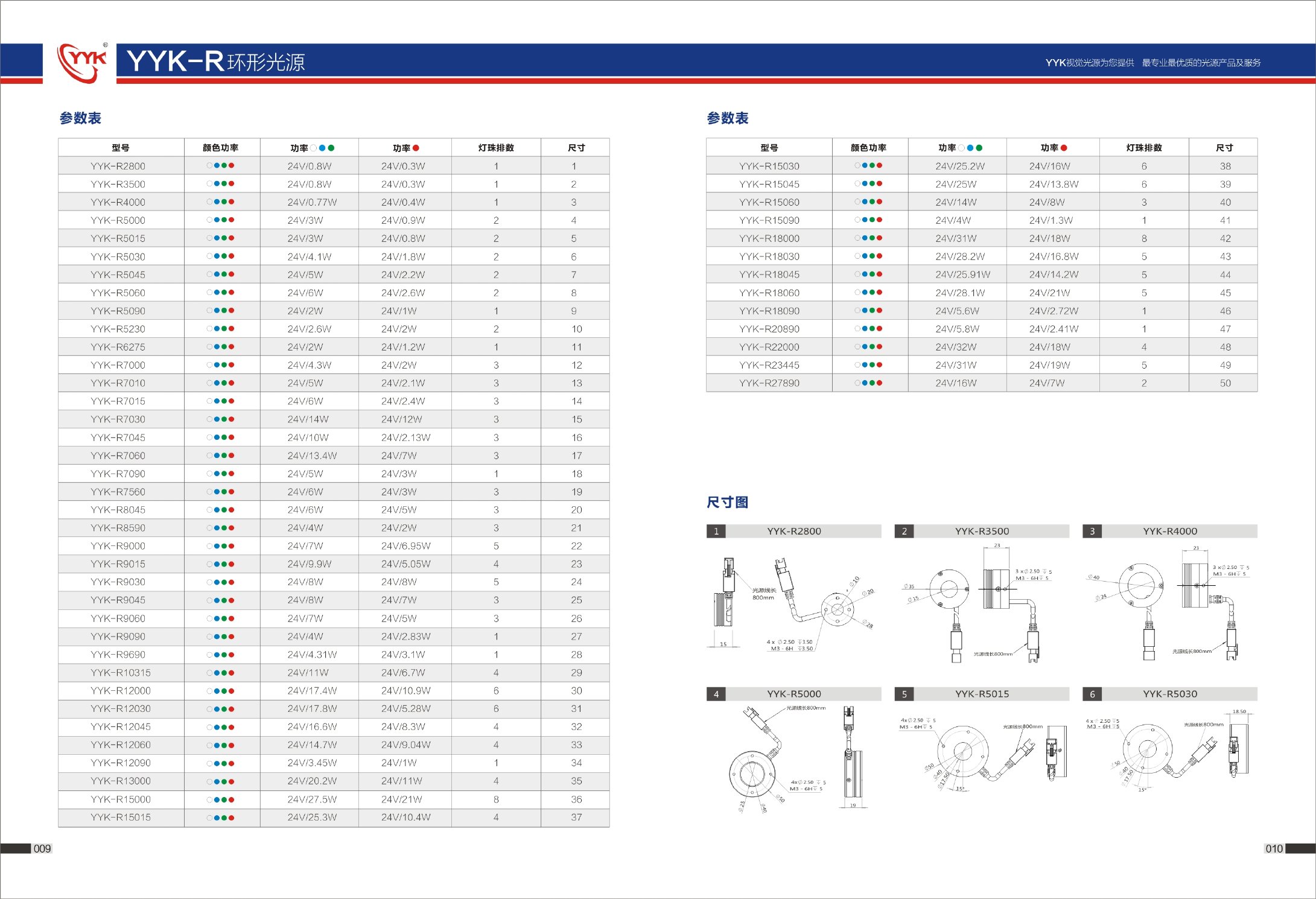Select the "YYK-R12060" model cell

[x=121, y=745]
